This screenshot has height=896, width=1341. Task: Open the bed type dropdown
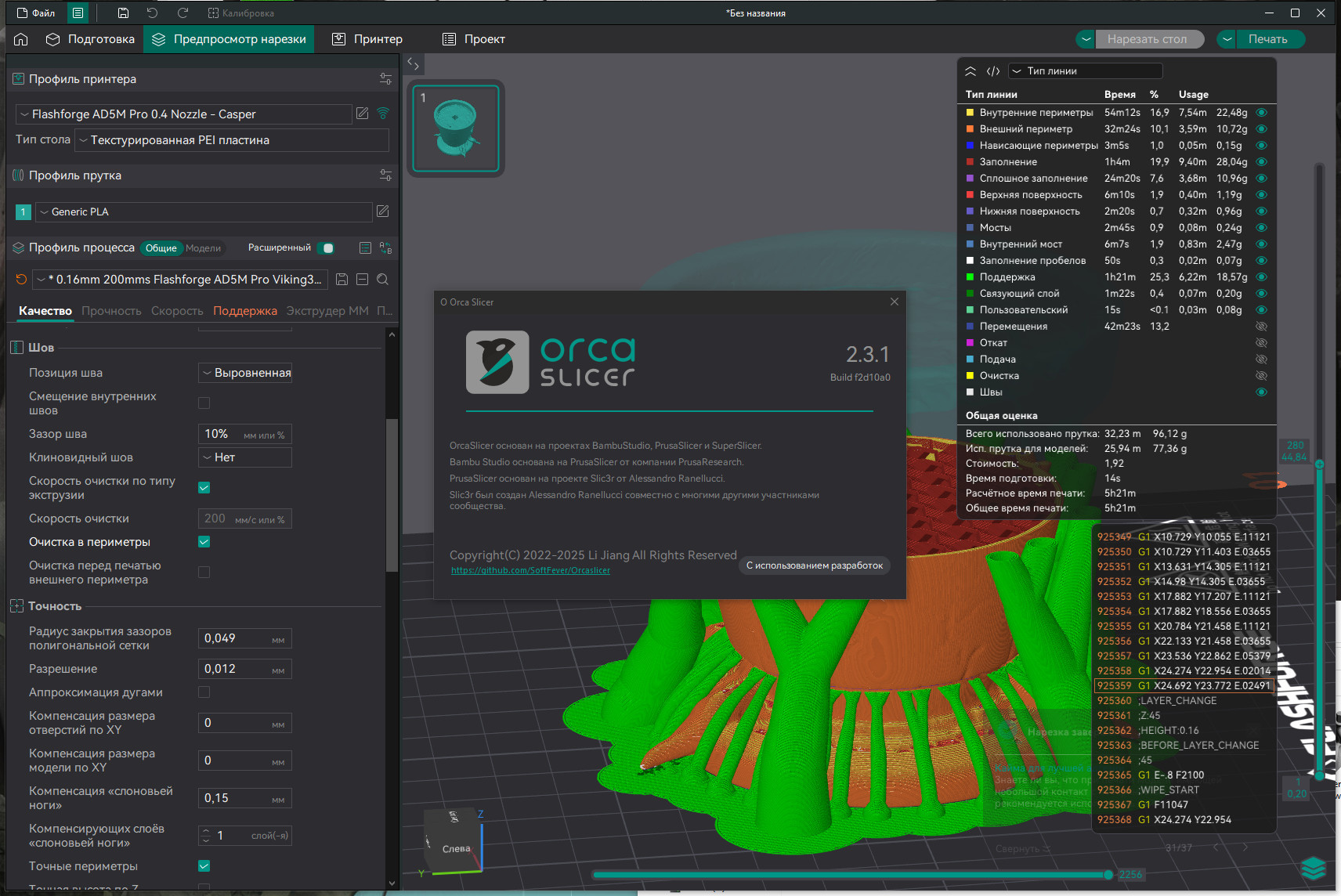click(232, 140)
